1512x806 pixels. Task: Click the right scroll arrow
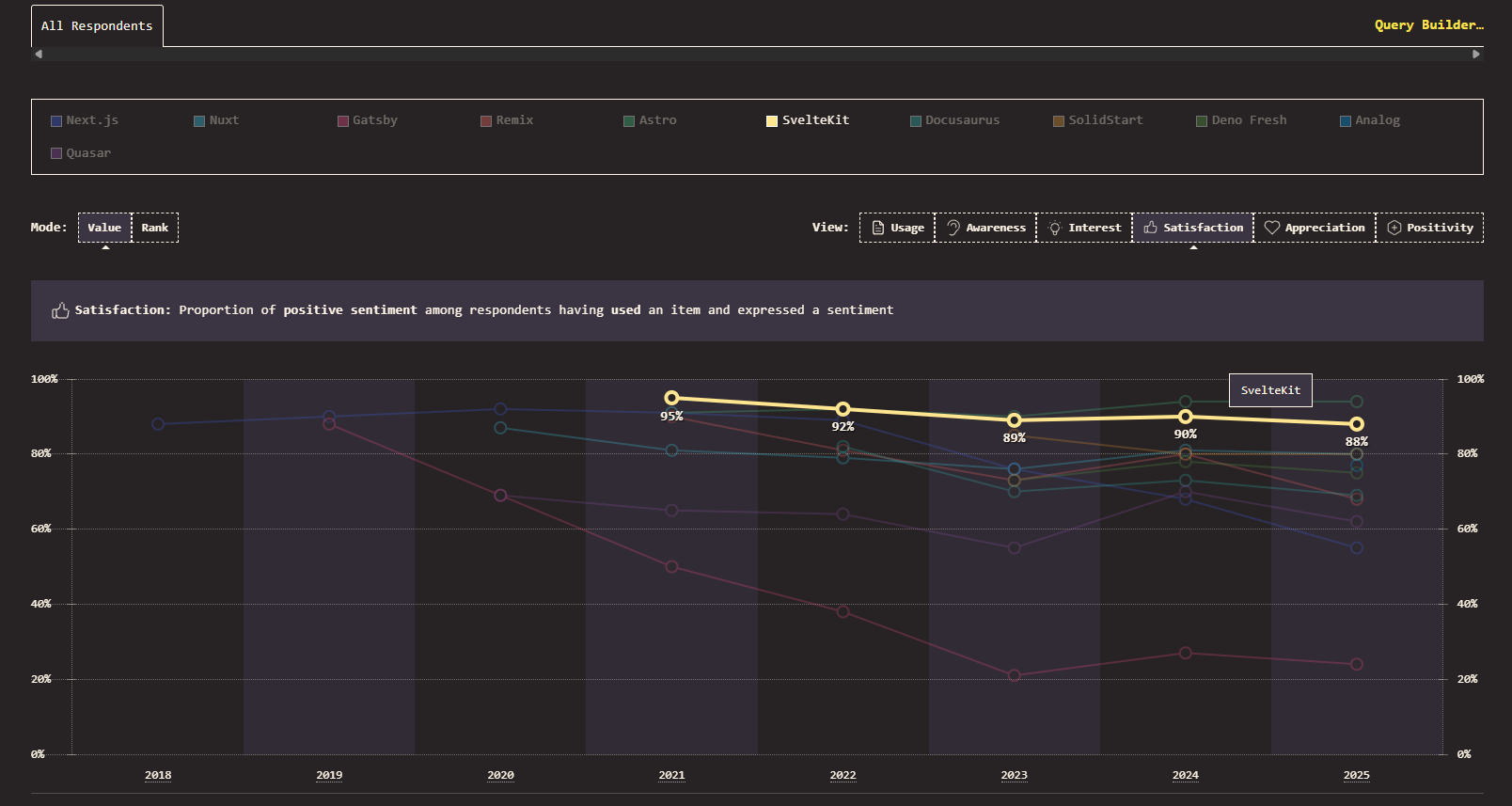(x=1475, y=55)
